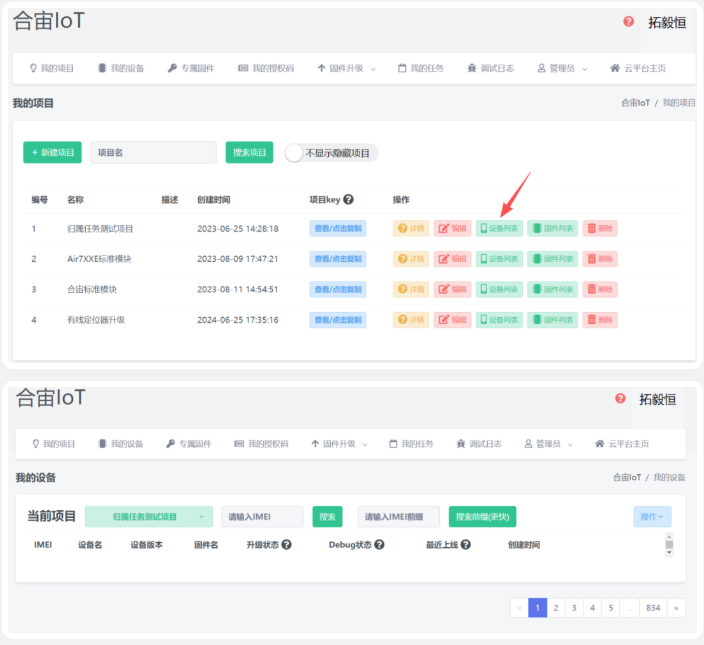Expand 固件升级 dropdown in top navigation
This screenshot has height=645, width=704.
pyautogui.click(x=347, y=68)
